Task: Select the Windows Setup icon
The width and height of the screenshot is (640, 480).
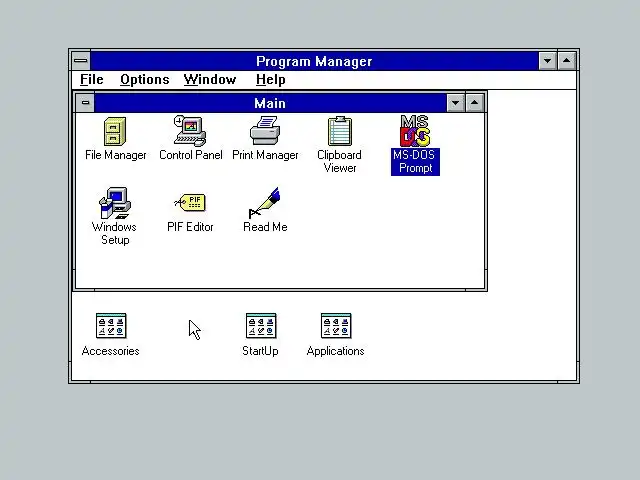Action: [115, 203]
